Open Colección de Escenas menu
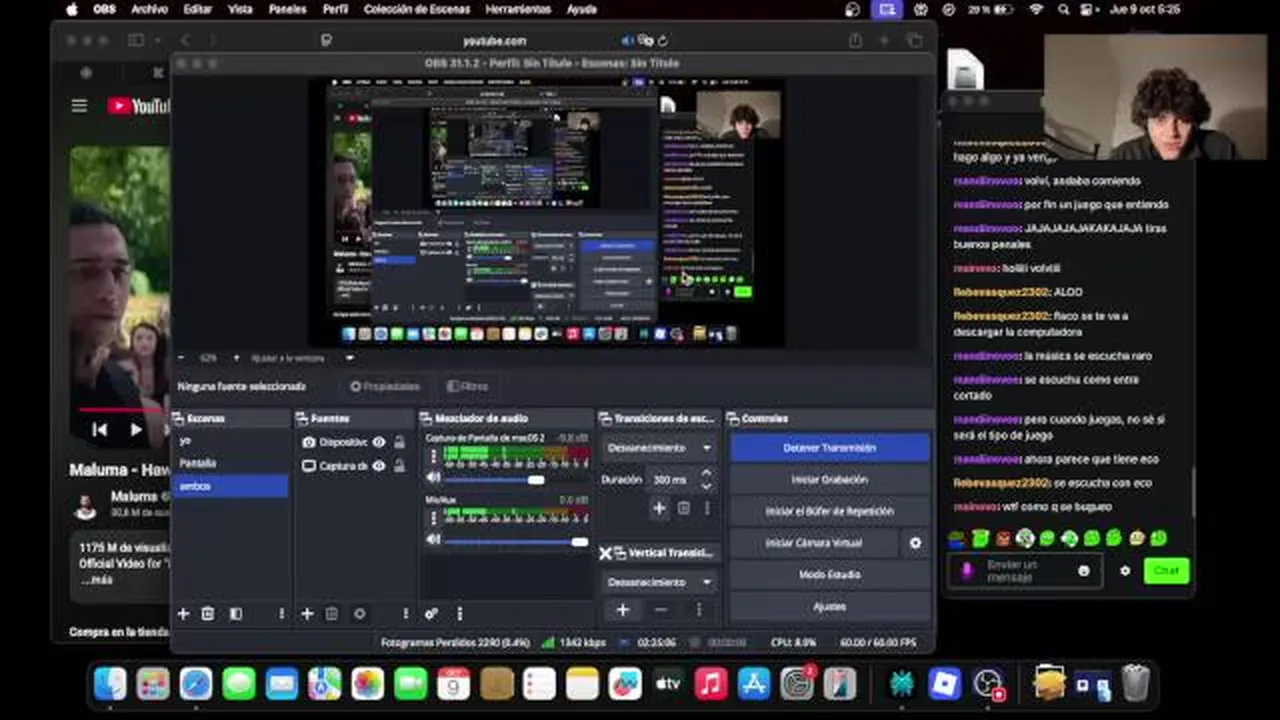Image resolution: width=1280 pixels, height=720 pixels. (x=417, y=9)
